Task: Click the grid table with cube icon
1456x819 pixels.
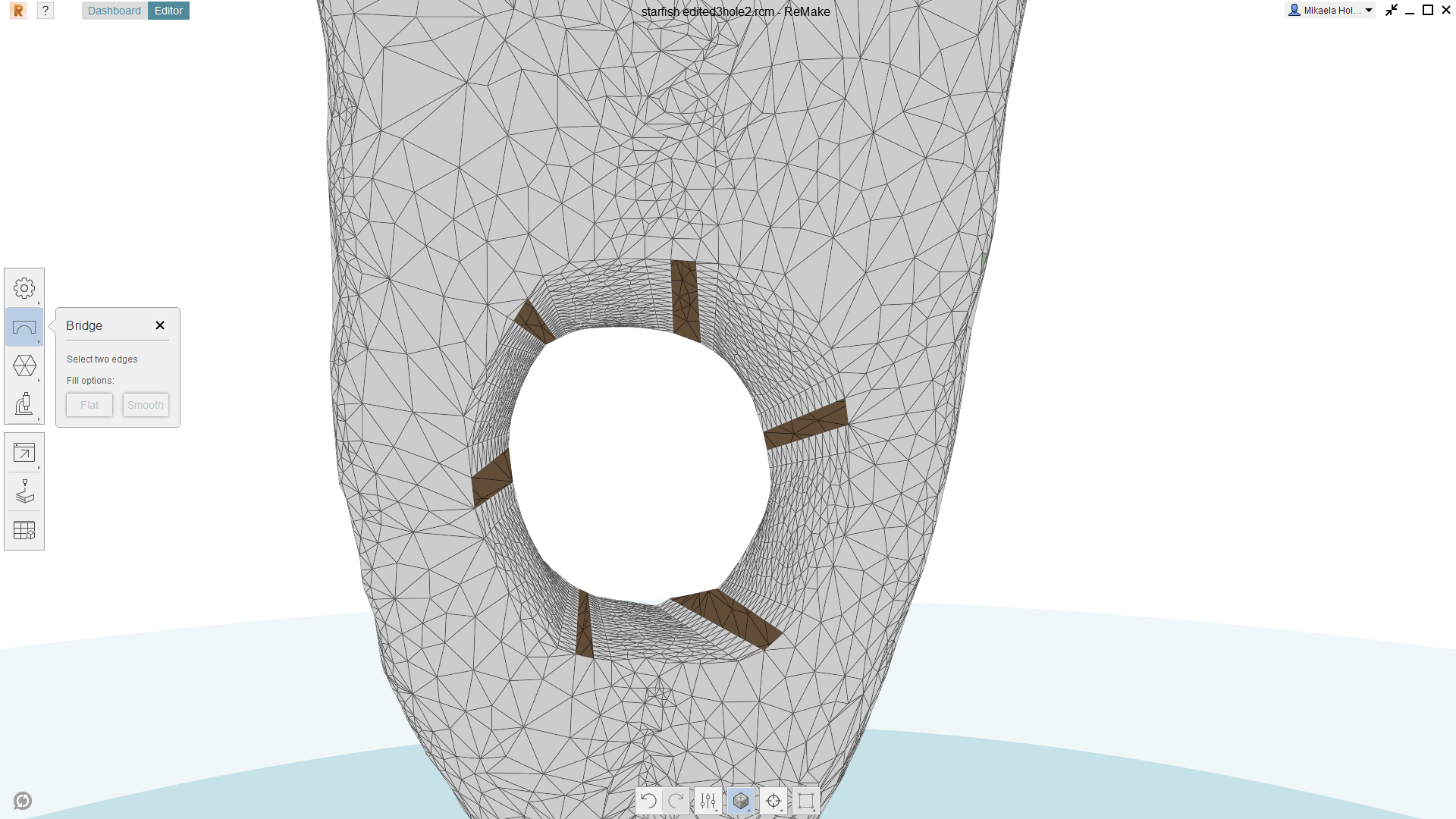Action: (x=24, y=531)
